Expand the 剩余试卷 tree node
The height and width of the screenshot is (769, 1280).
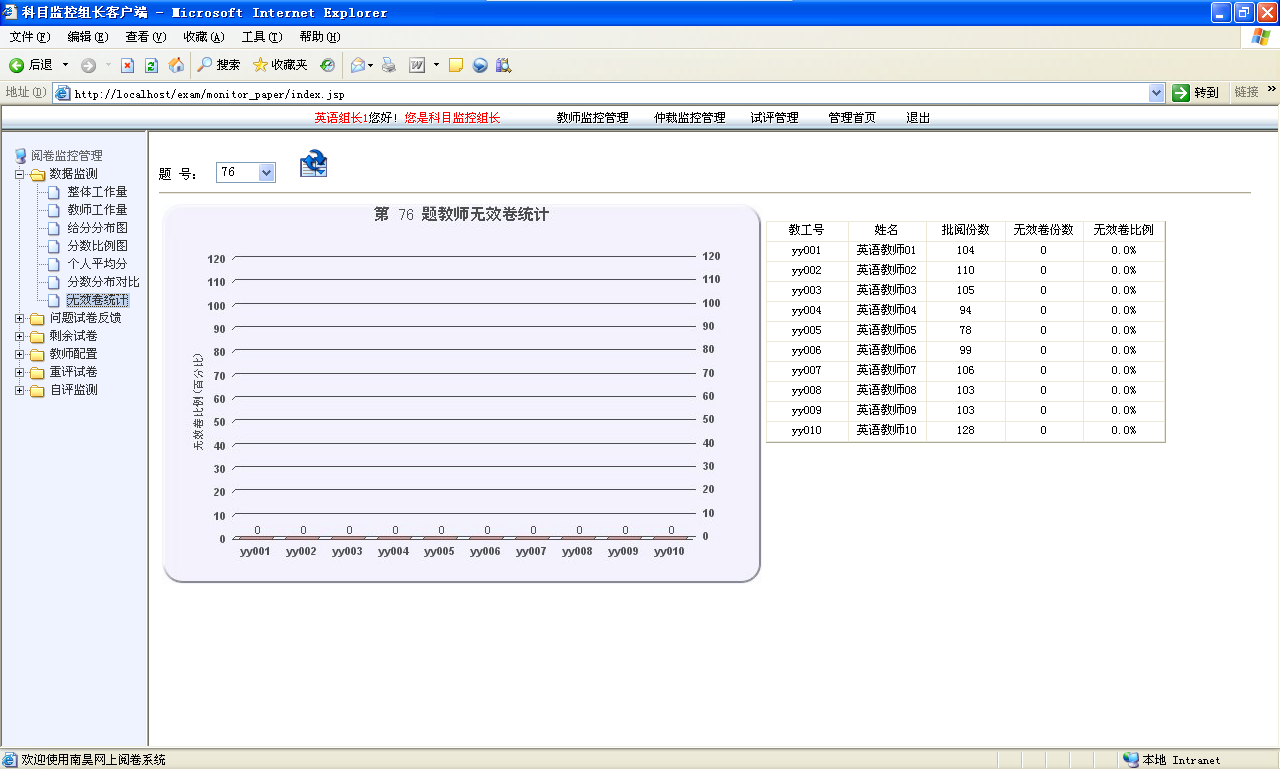tap(19, 336)
